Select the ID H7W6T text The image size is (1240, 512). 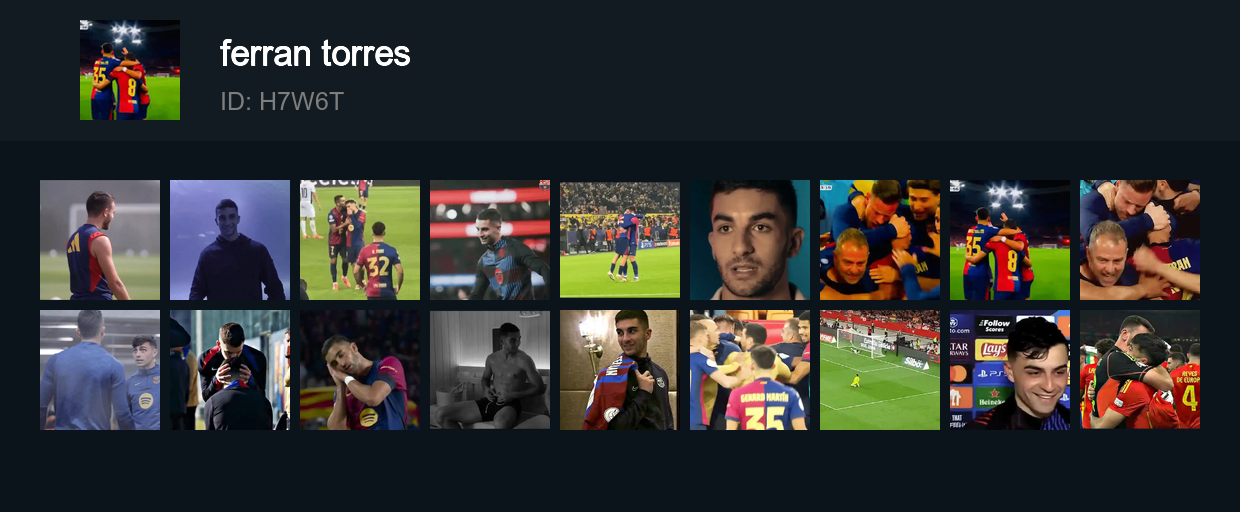282,101
